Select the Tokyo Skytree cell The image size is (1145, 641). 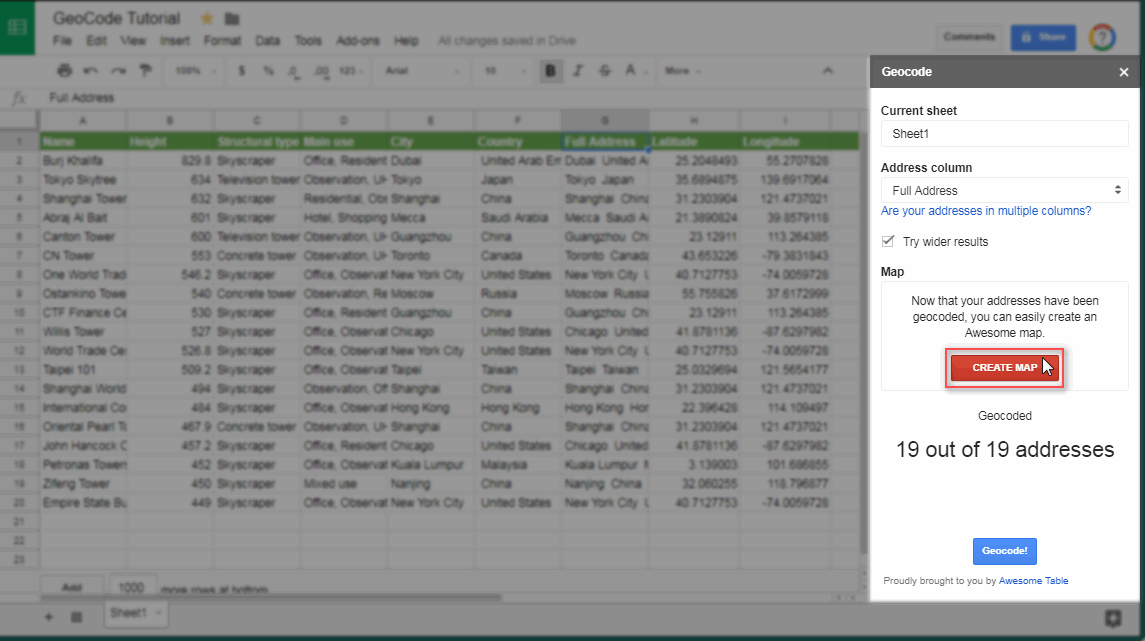[x=83, y=180]
